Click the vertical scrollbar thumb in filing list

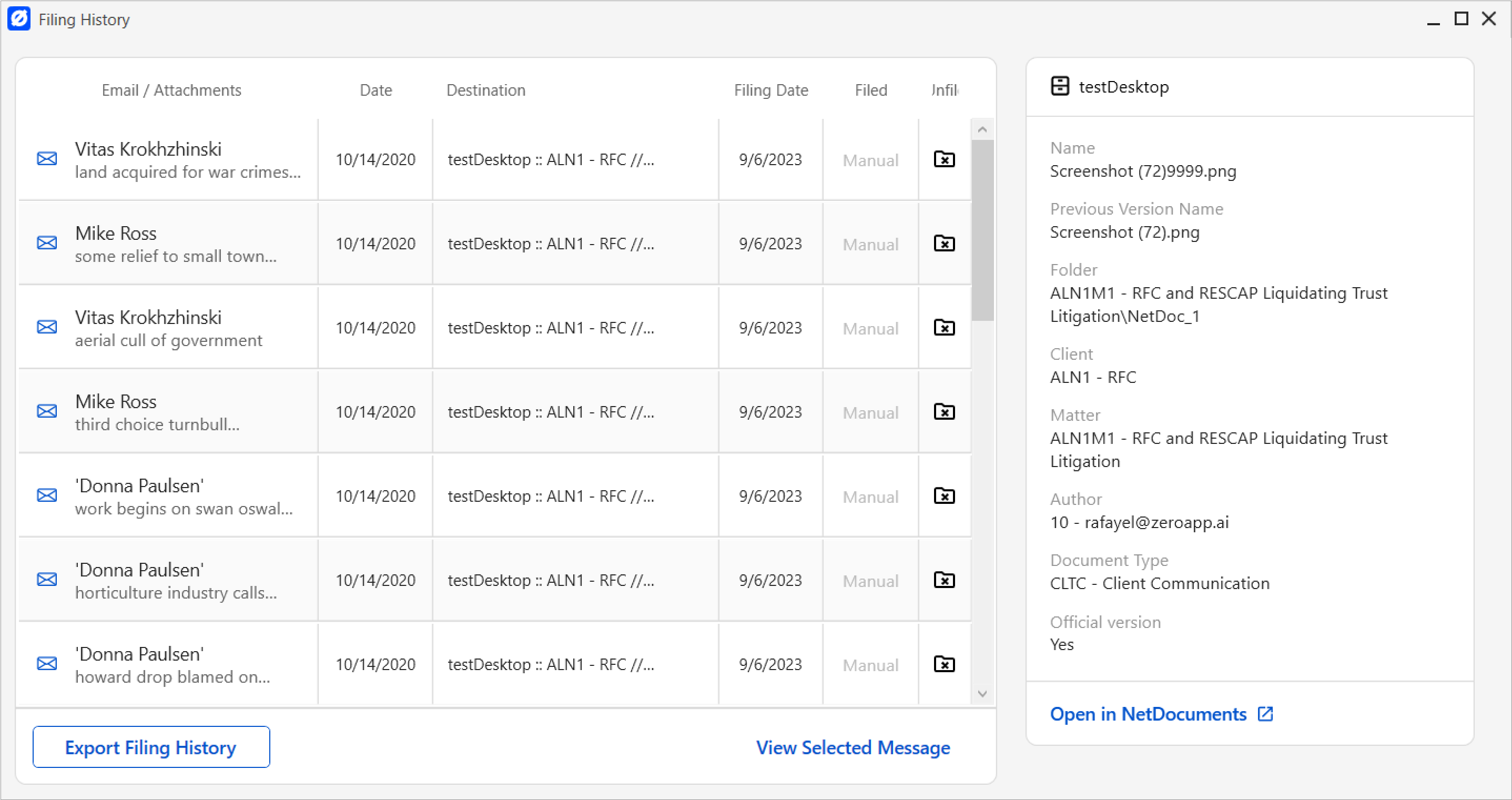[x=982, y=230]
